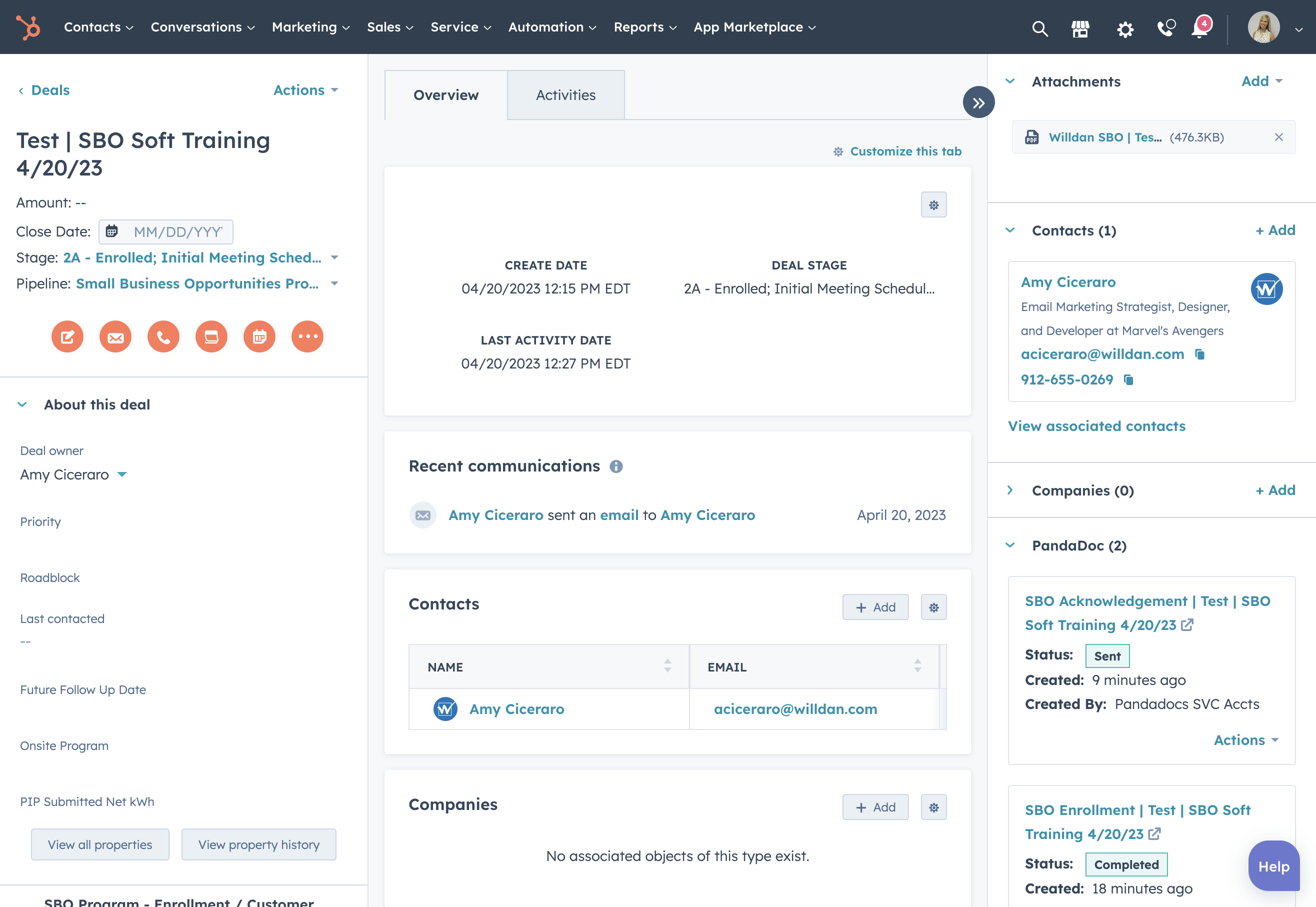Open the Stage dropdown arrow
This screenshot has height=907, width=1316.
point(334,257)
